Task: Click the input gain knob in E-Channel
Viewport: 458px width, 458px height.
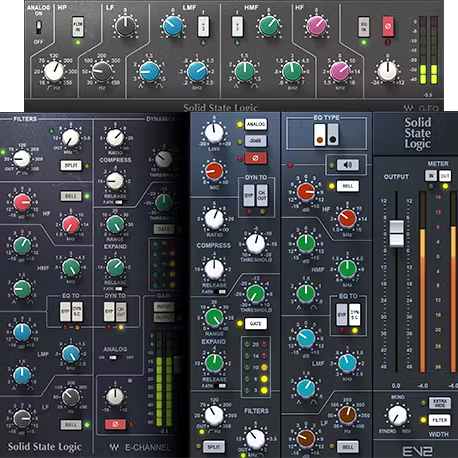Action: [x=115, y=396]
